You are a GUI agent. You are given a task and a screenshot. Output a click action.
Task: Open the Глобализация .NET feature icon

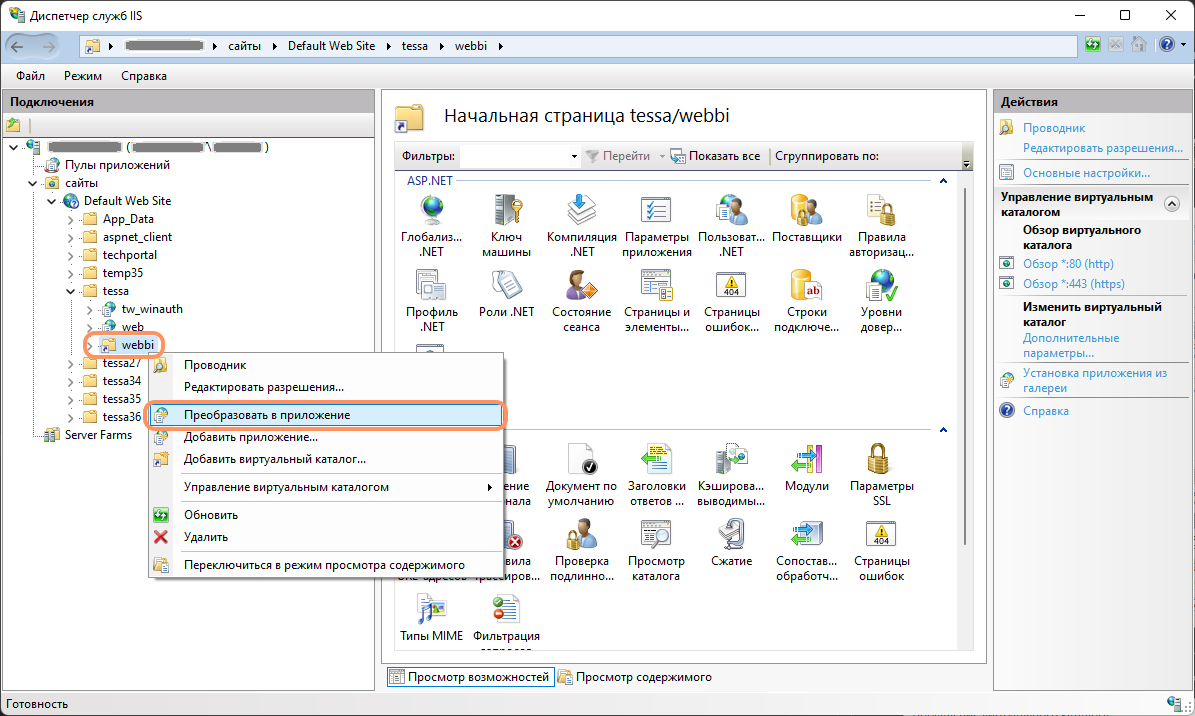pyautogui.click(x=431, y=213)
